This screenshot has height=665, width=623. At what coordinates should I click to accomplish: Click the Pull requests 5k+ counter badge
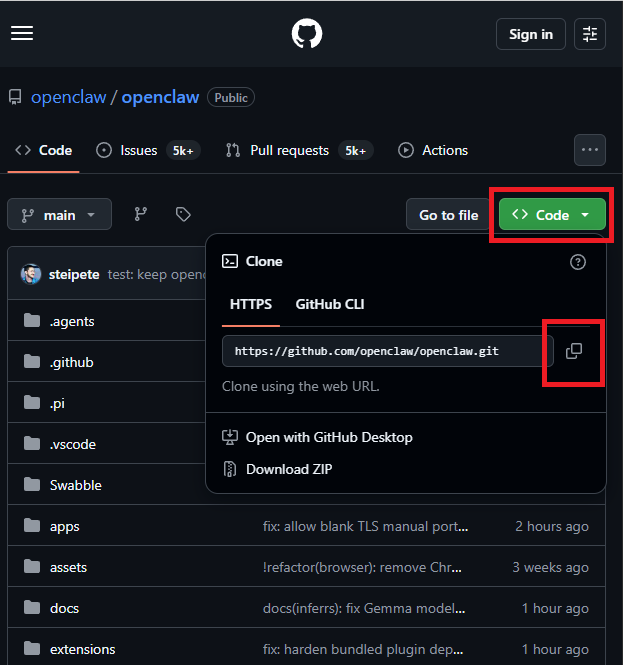356,150
